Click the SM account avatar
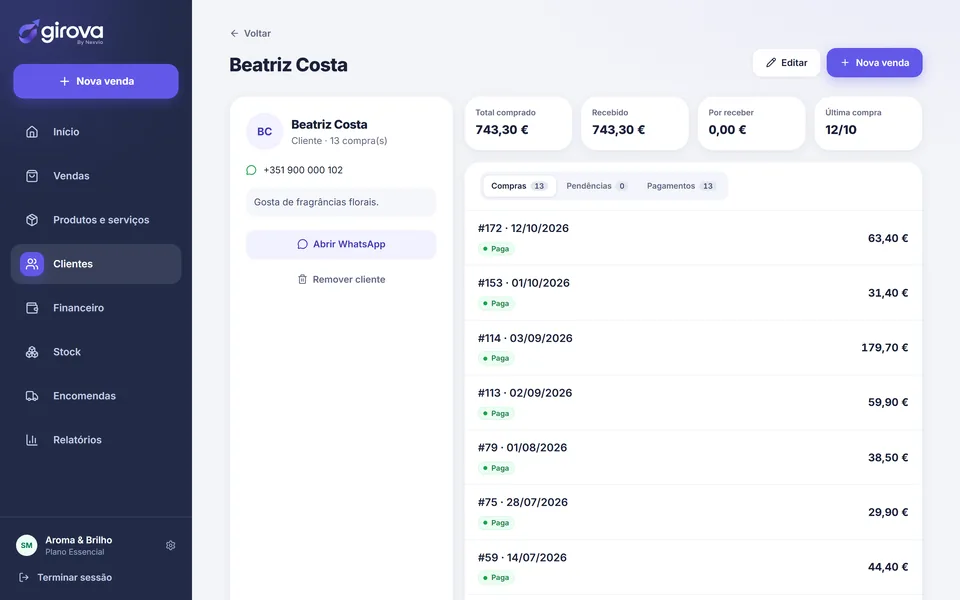 click(x=26, y=545)
